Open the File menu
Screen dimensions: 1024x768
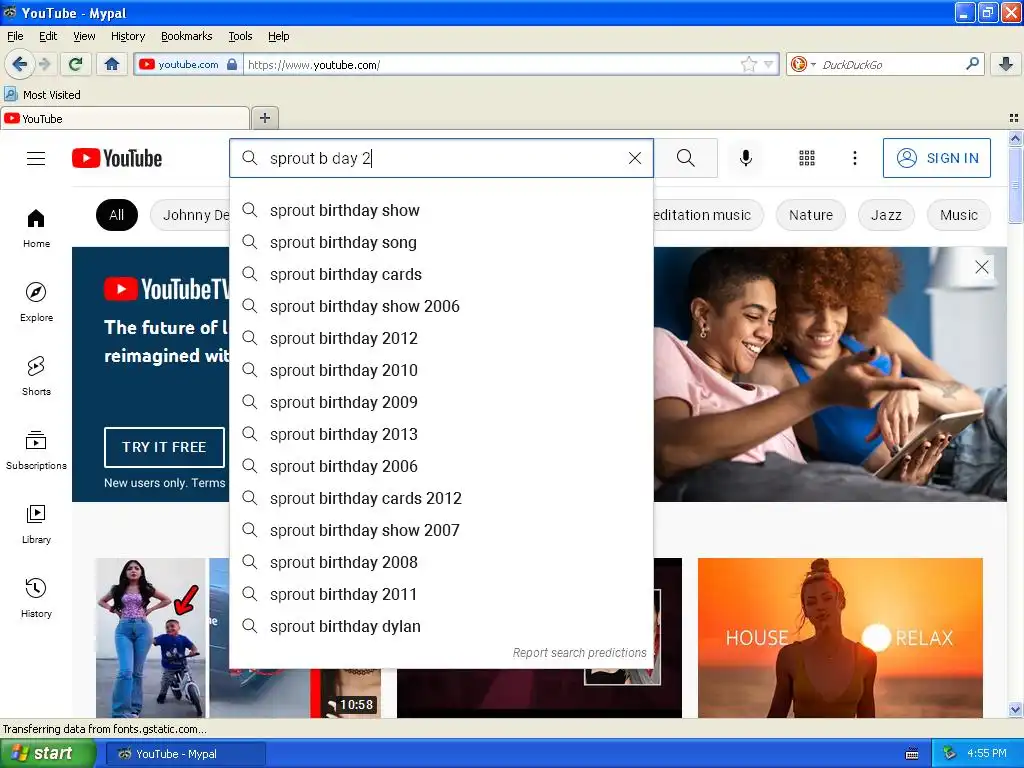coord(15,36)
